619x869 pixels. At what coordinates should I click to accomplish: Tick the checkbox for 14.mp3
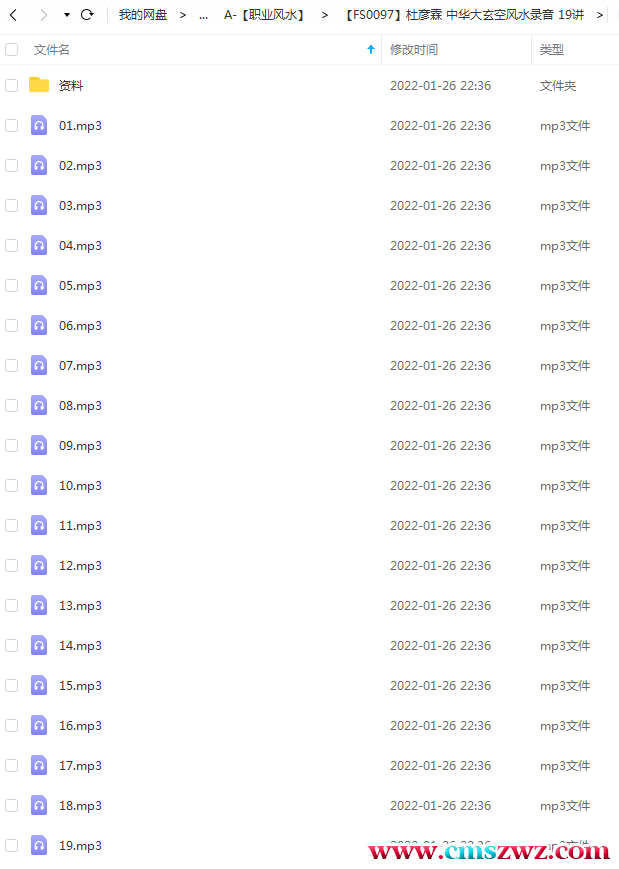pos(12,646)
